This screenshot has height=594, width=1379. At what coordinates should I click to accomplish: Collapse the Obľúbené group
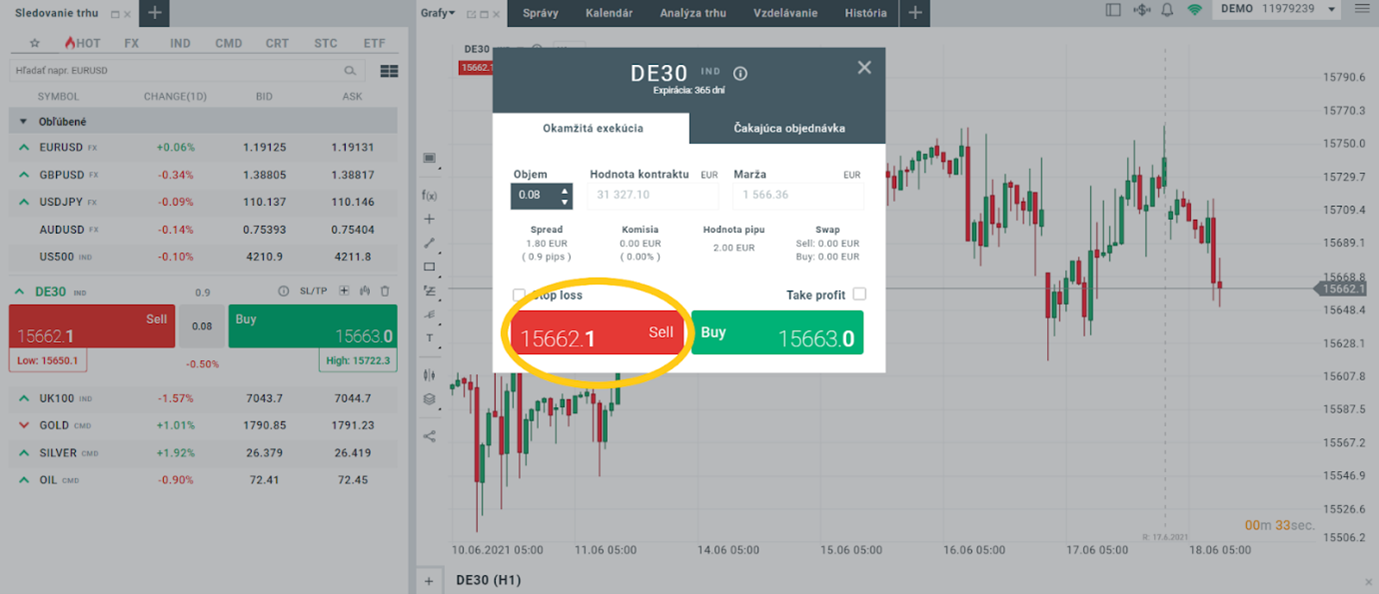pyautogui.click(x=23, y=121)
